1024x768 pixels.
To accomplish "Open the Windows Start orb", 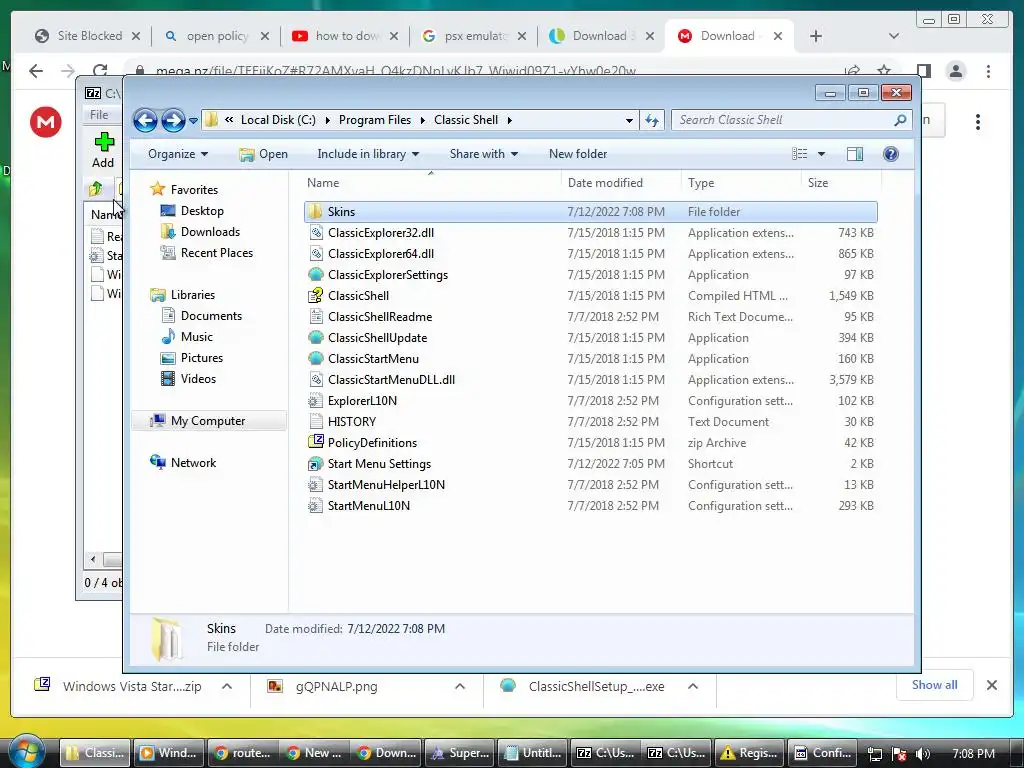I will [x=26, y=752].
